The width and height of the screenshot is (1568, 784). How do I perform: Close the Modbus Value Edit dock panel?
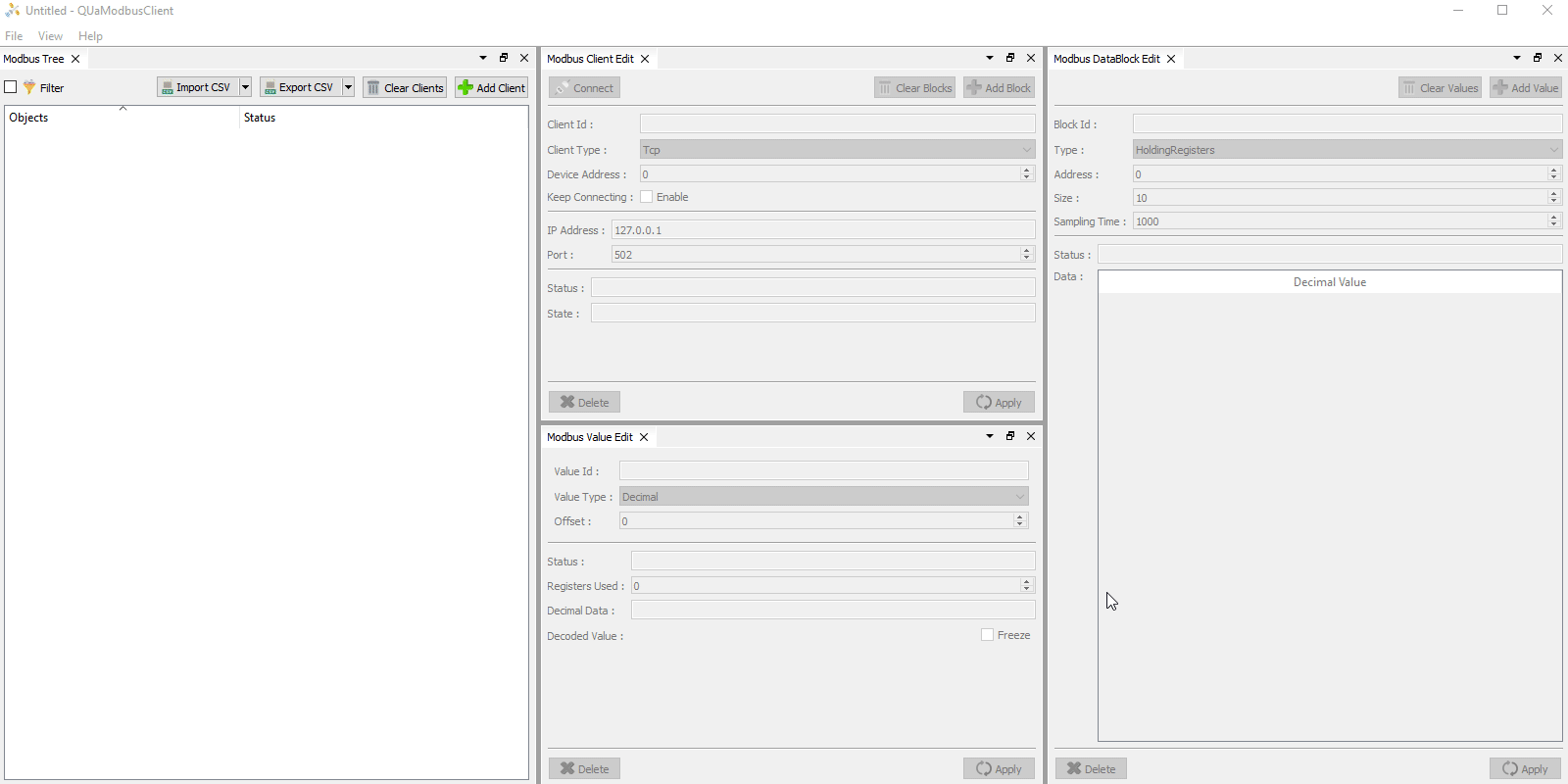click(1031, 436)
